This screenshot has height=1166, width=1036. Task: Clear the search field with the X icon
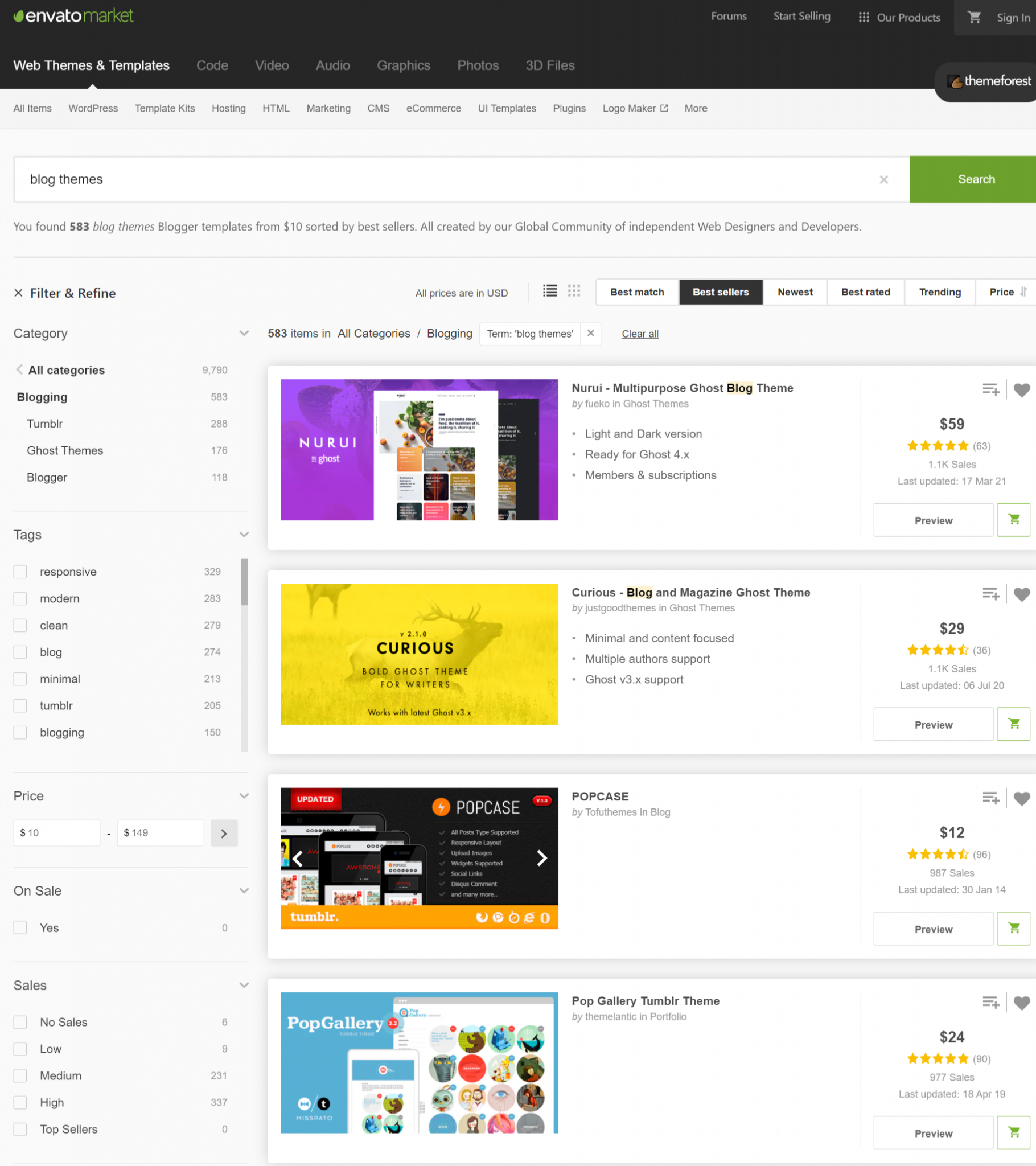click(883, 179)
